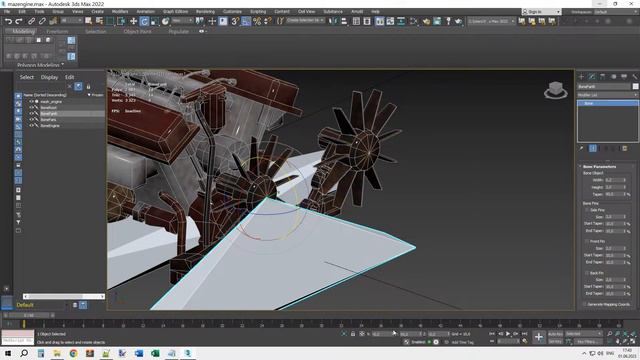Click the Scene Explorer horizontal scrollbar

(64, 296)
